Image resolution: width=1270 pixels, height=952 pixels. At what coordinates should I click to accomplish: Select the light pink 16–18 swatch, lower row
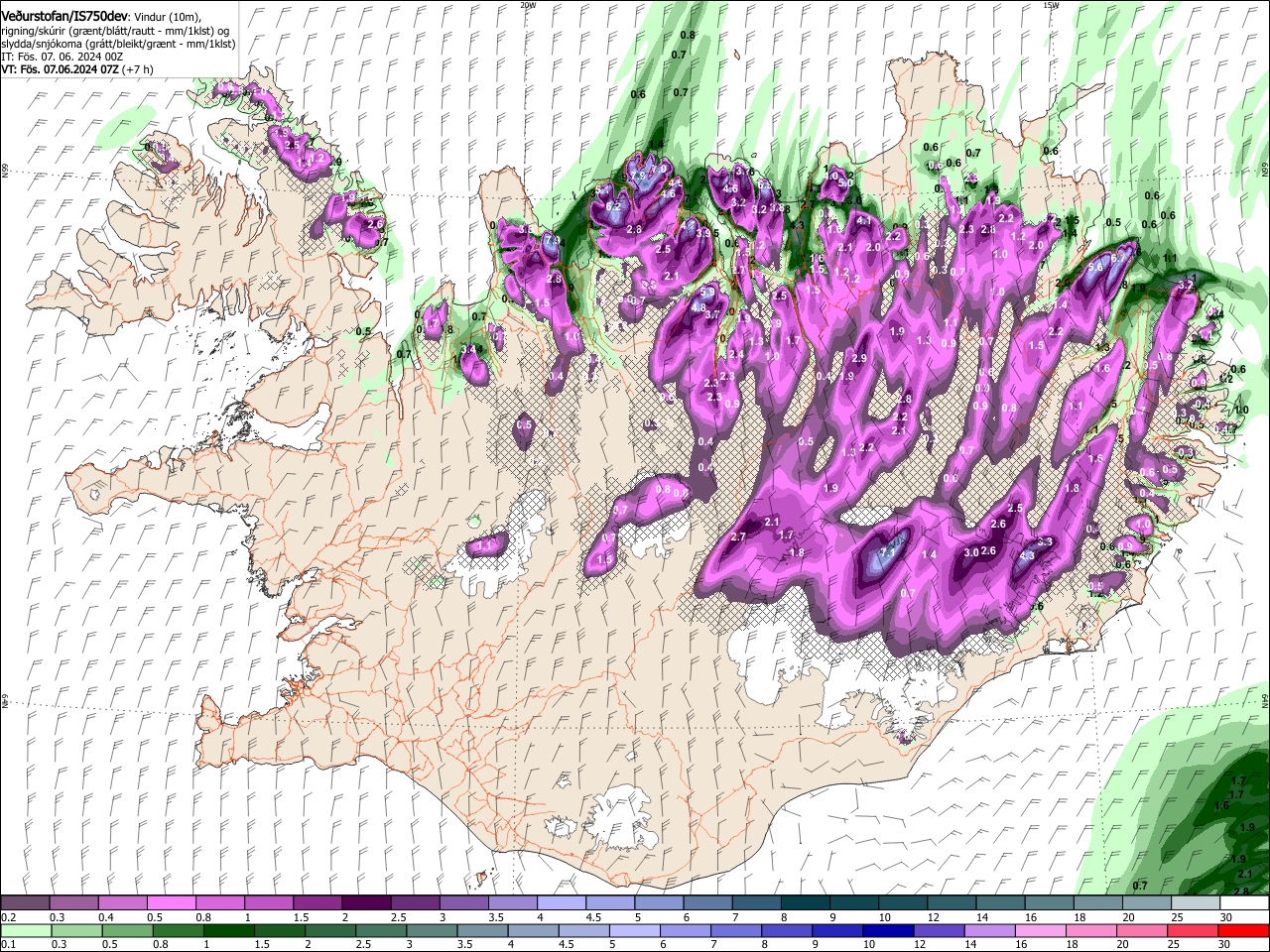1041,930
